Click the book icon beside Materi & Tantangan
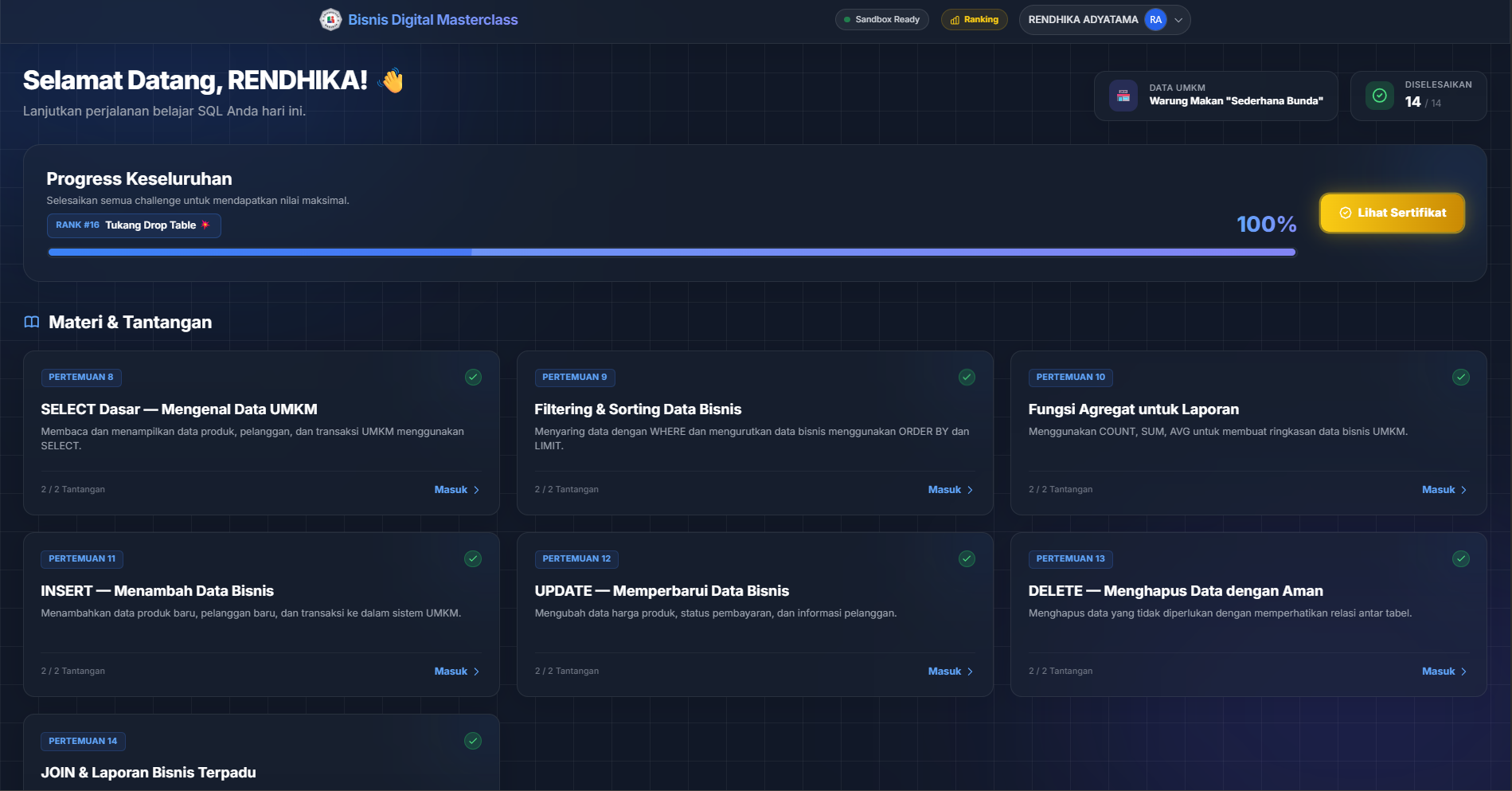Viewport: 1512px width, 791px height. click(32, 323)
